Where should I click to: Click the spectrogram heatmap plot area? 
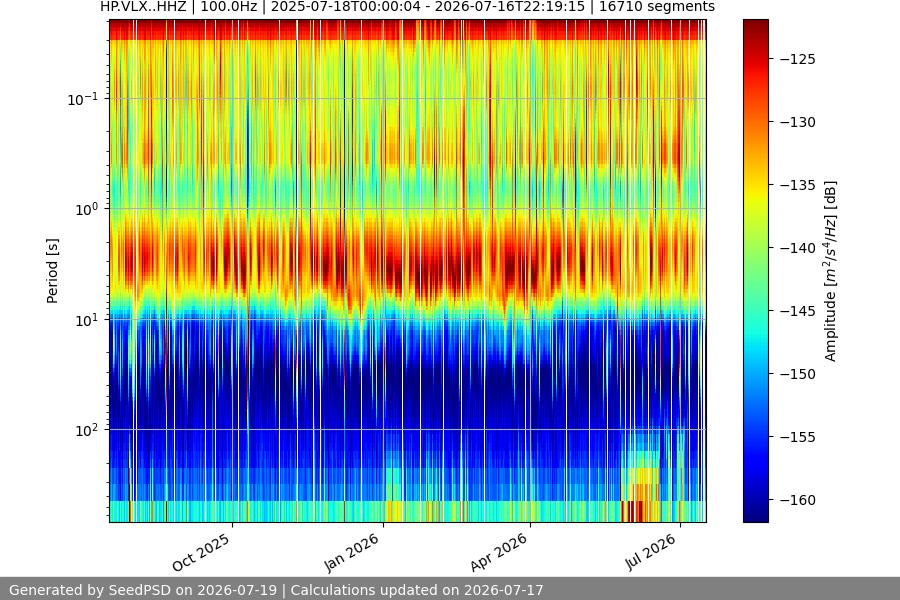click(x=408, y=271)
